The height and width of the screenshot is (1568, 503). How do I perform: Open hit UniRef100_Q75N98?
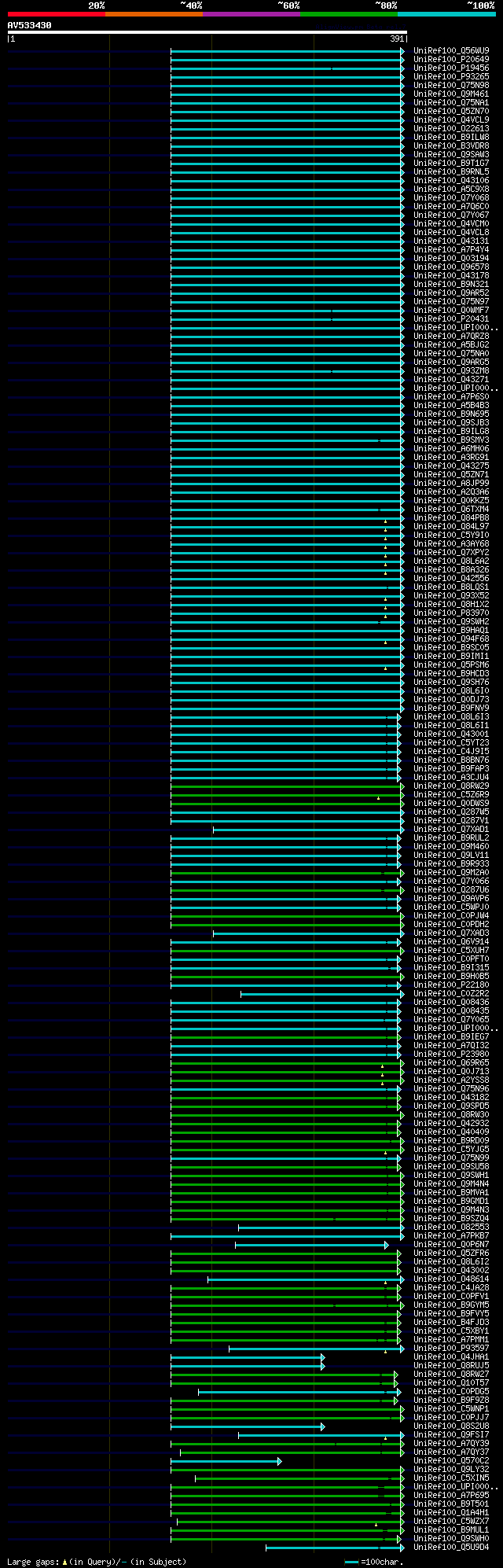pos(451,85)
